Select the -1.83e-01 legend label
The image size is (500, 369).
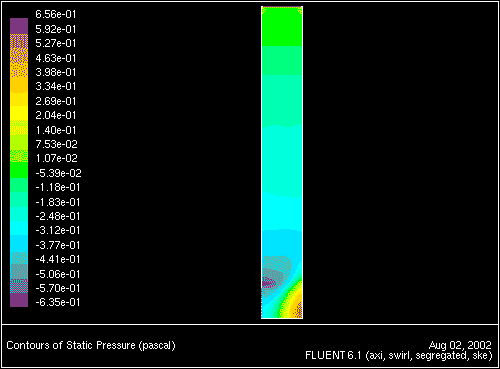point(58,202)
